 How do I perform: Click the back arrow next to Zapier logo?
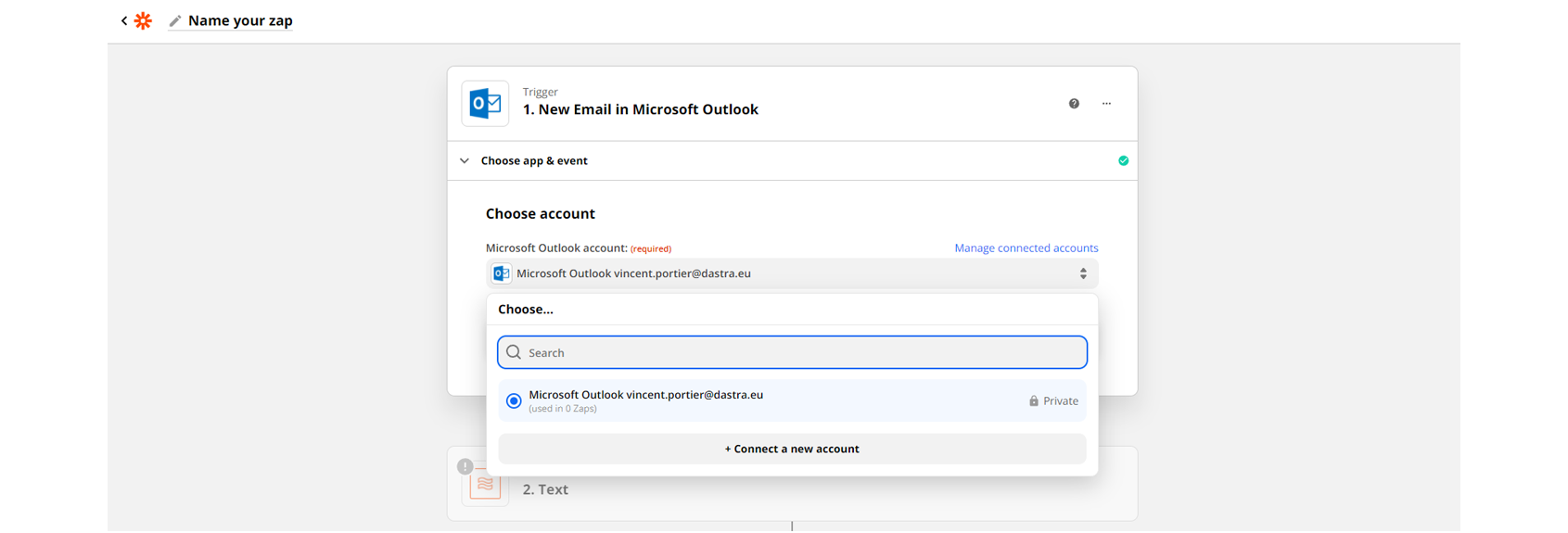click(x=124, y=20)
